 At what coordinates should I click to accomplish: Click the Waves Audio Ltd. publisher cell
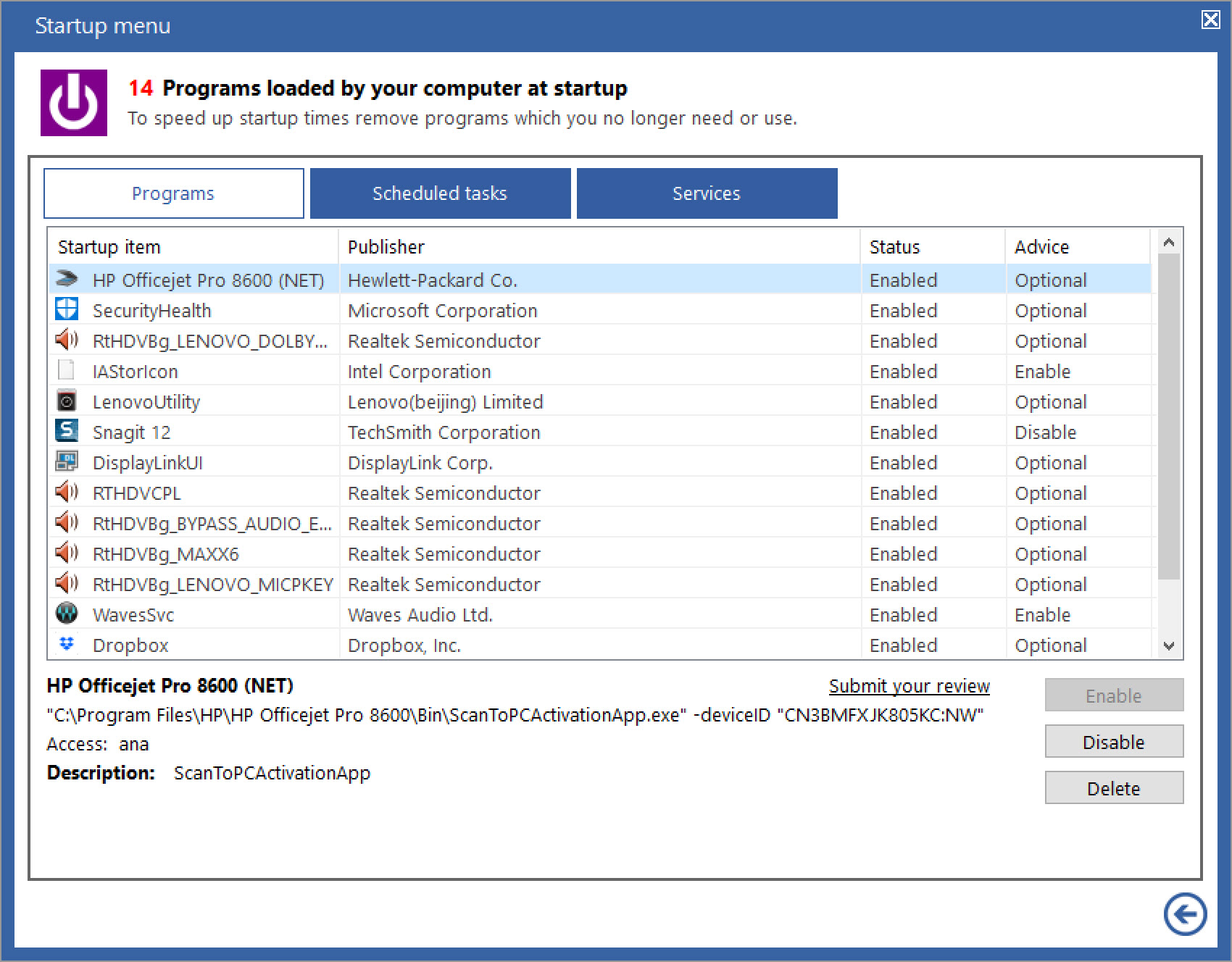coord(420,615)
